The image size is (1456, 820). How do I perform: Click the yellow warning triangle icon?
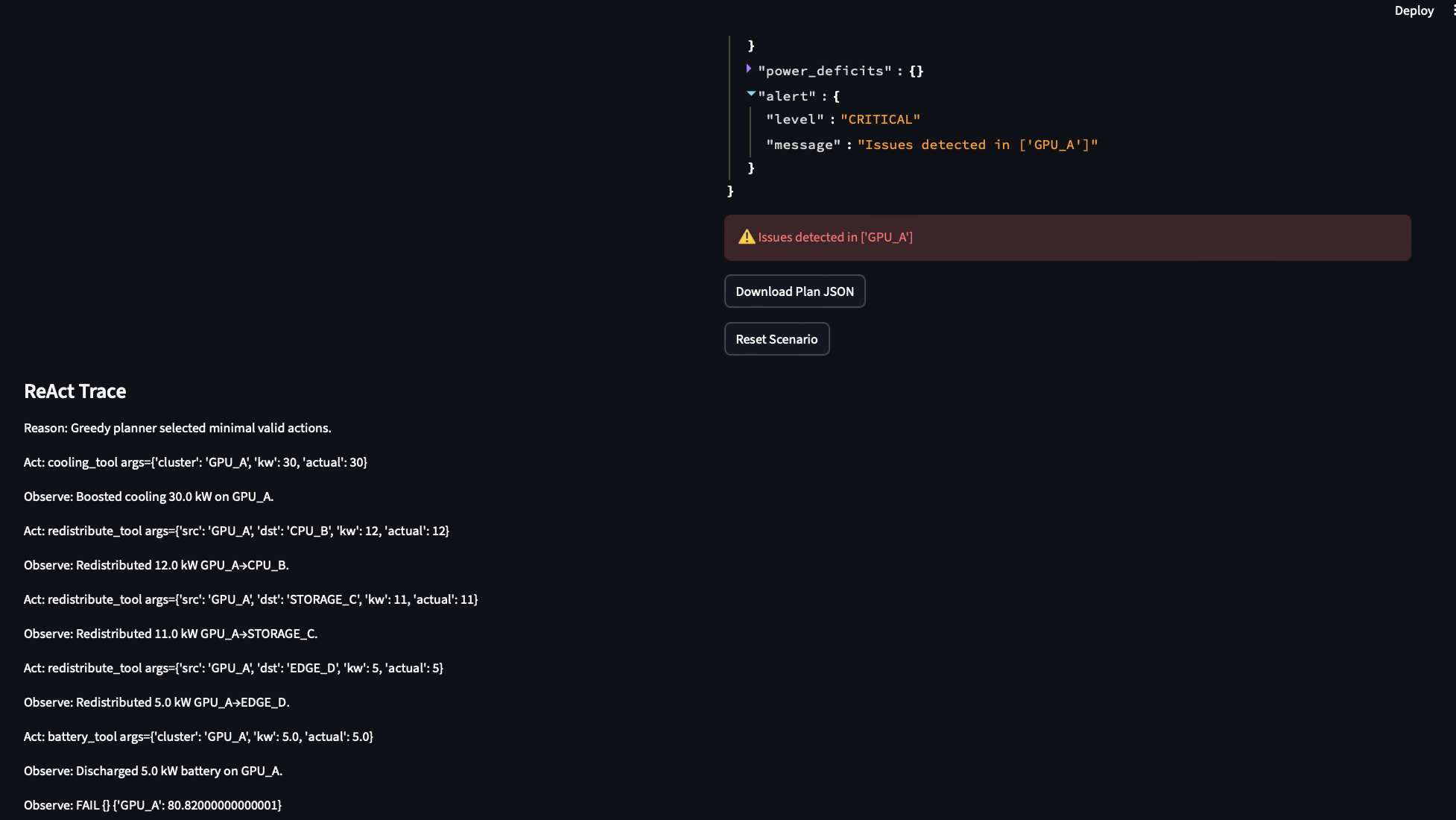746,237
